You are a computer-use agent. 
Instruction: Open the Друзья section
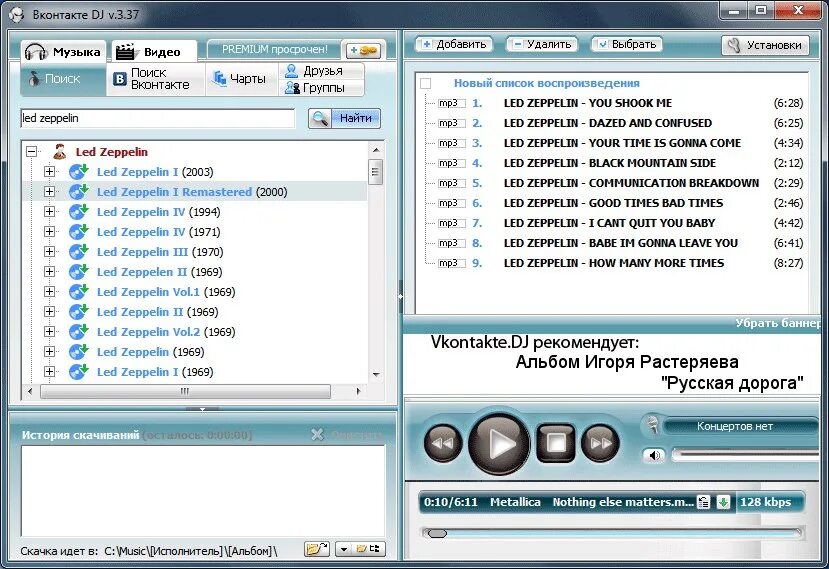321,71
